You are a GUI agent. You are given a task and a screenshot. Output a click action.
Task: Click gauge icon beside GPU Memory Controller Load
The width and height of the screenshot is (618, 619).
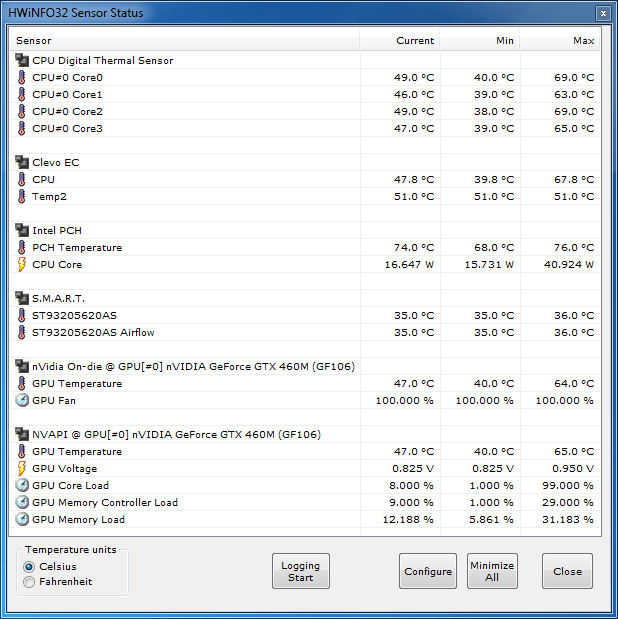pyautogui.click(x=22, y=502)
